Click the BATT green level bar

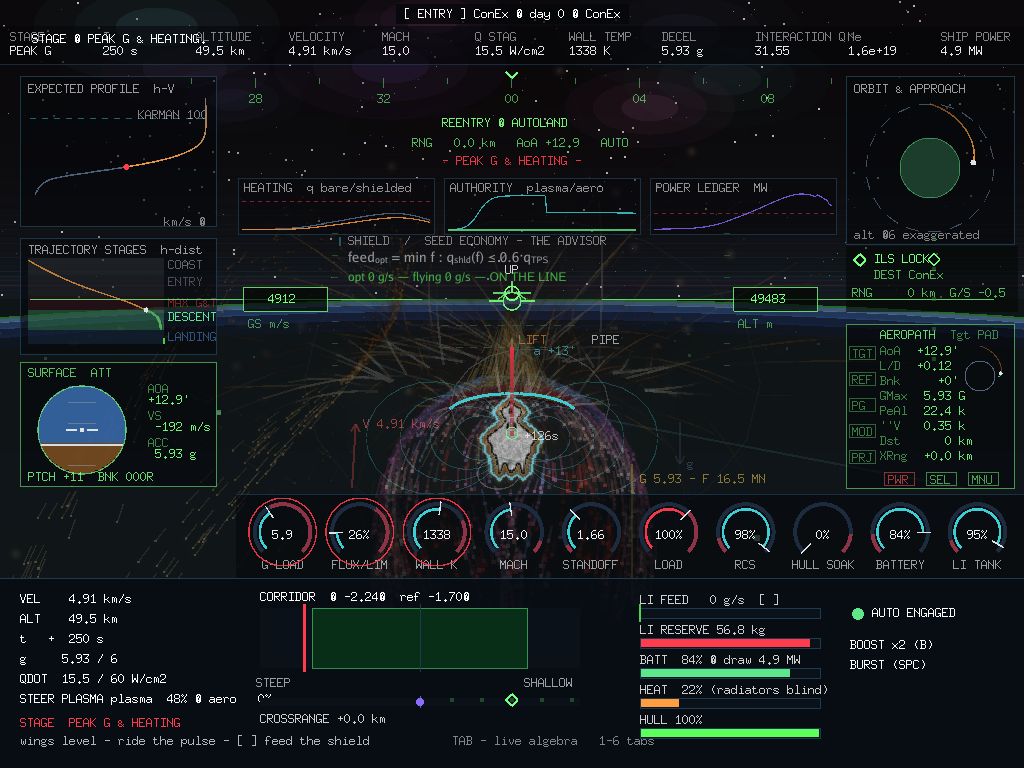click(715, 673)
